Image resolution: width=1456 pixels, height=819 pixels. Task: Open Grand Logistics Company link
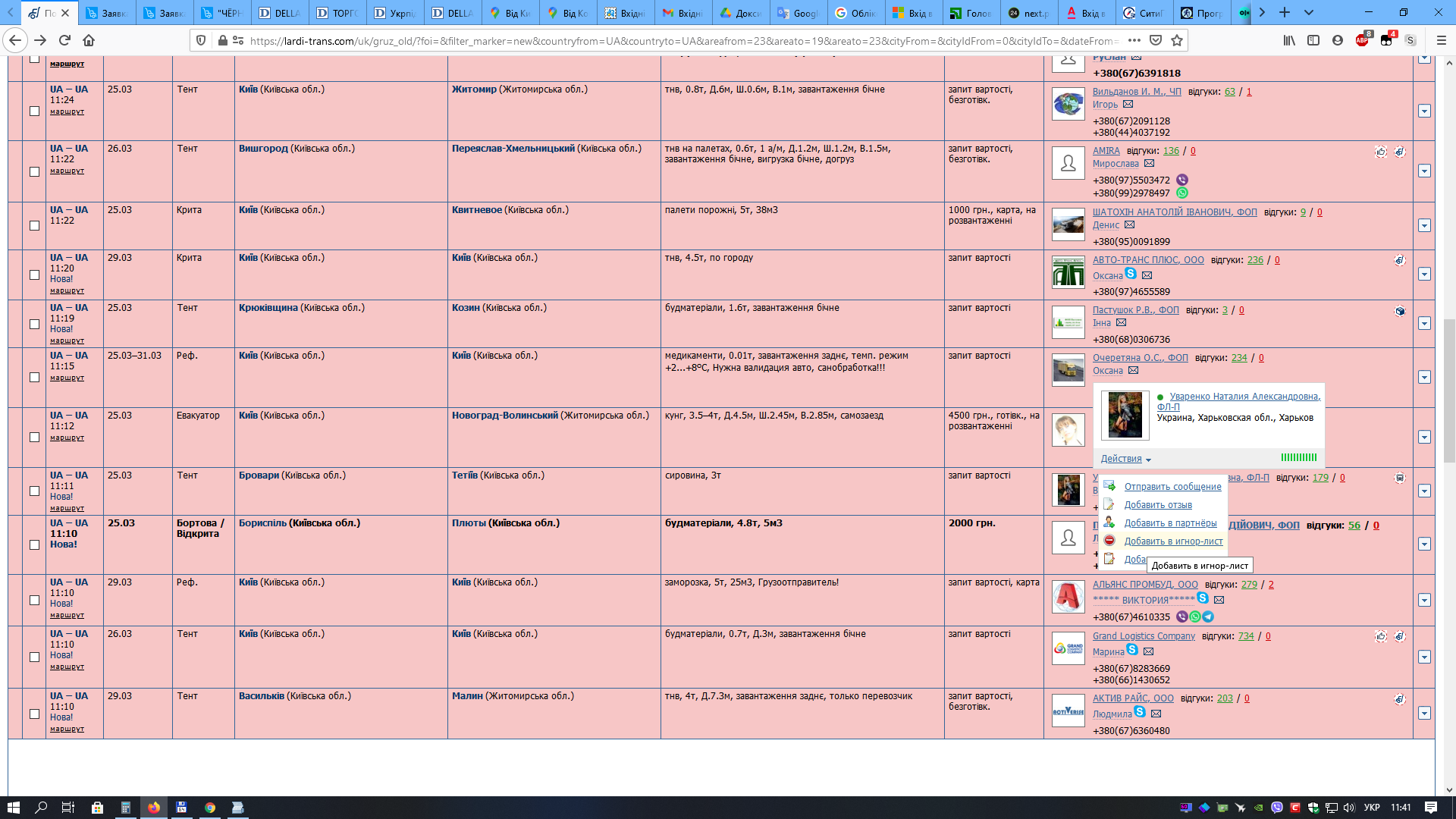[x=1144, y=636]
